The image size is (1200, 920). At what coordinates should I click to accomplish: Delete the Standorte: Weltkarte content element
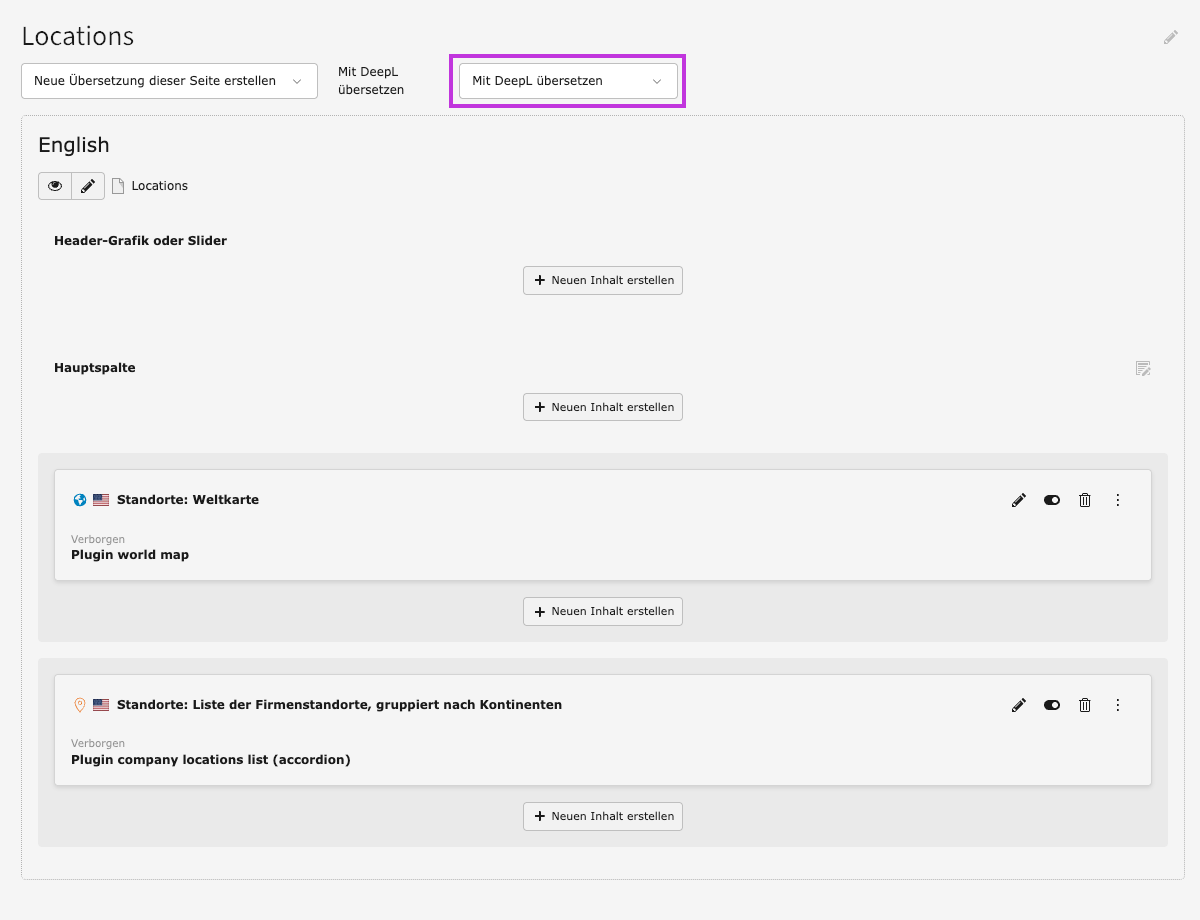tap(1085, 500)
